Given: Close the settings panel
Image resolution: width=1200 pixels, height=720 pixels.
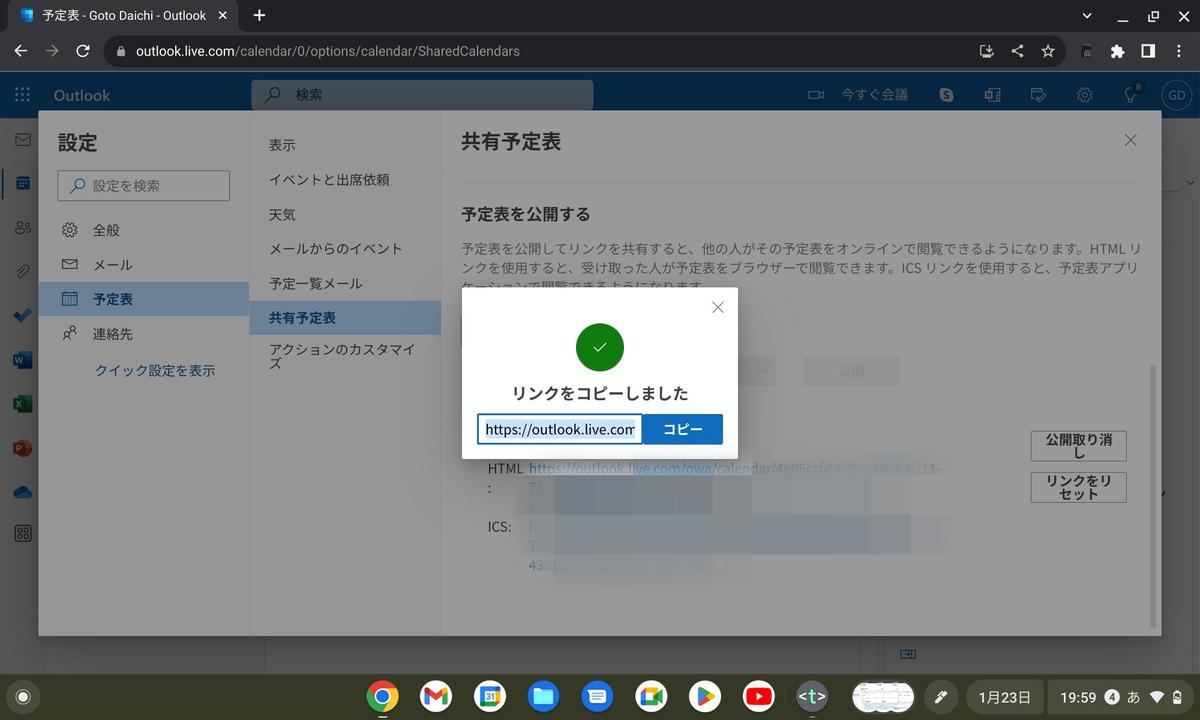Looking at the screenshot, I should pos(1130,140).
